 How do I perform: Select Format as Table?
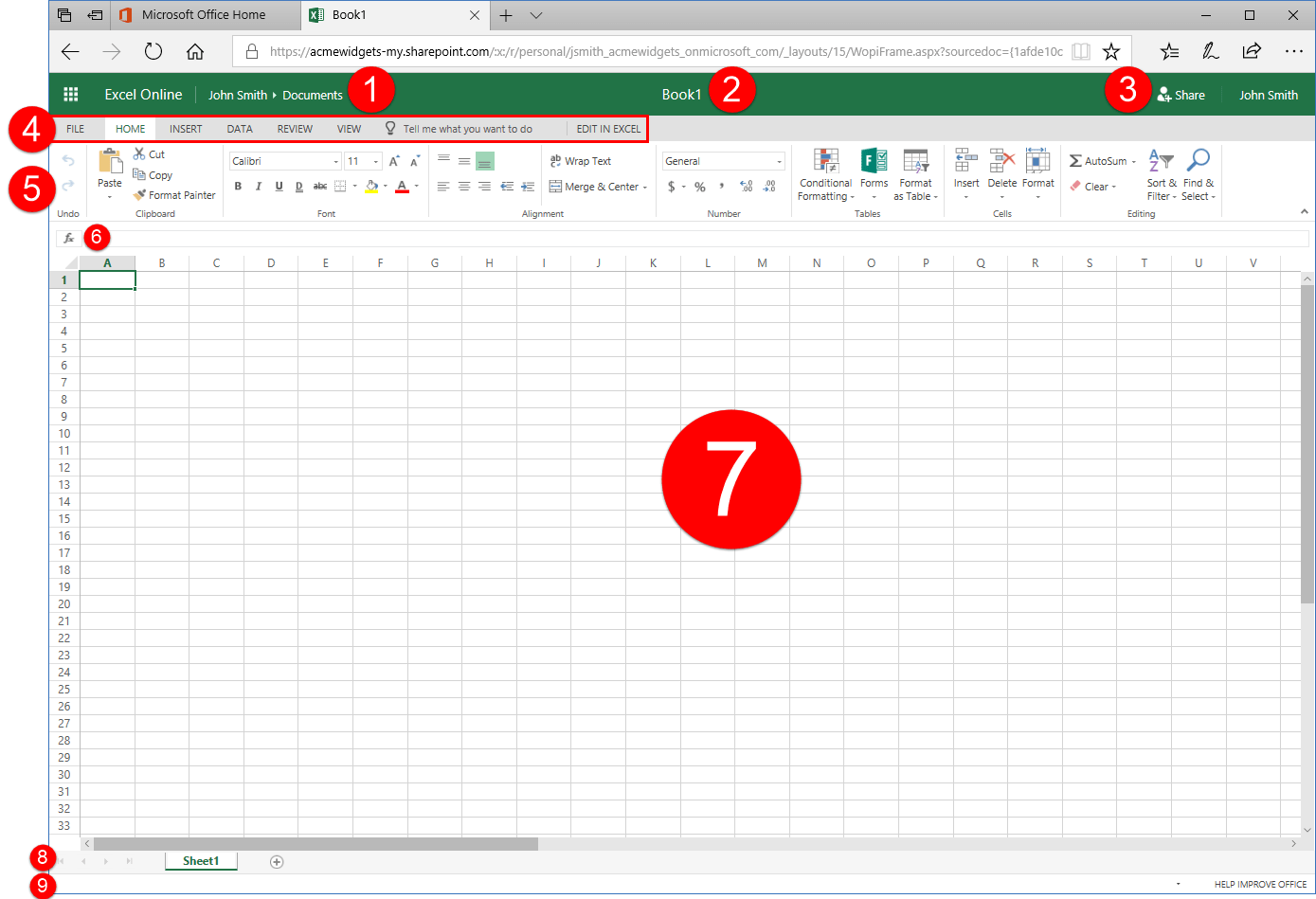[x=914, y=173]
